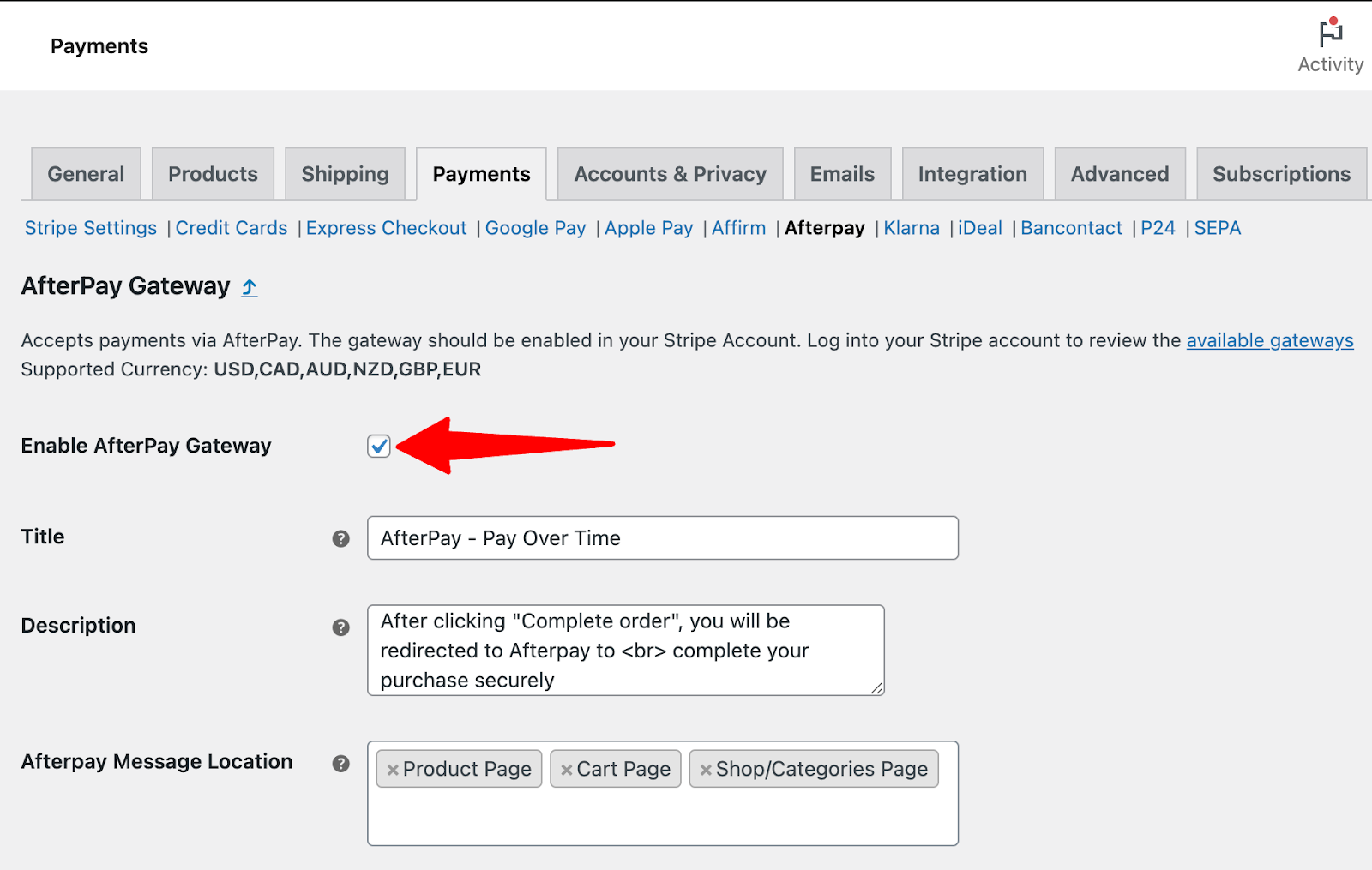This screenshot has width=1372, height=870.
Task: Click into the Description text area
Action: pyautogui.click(x=626, y=651)
